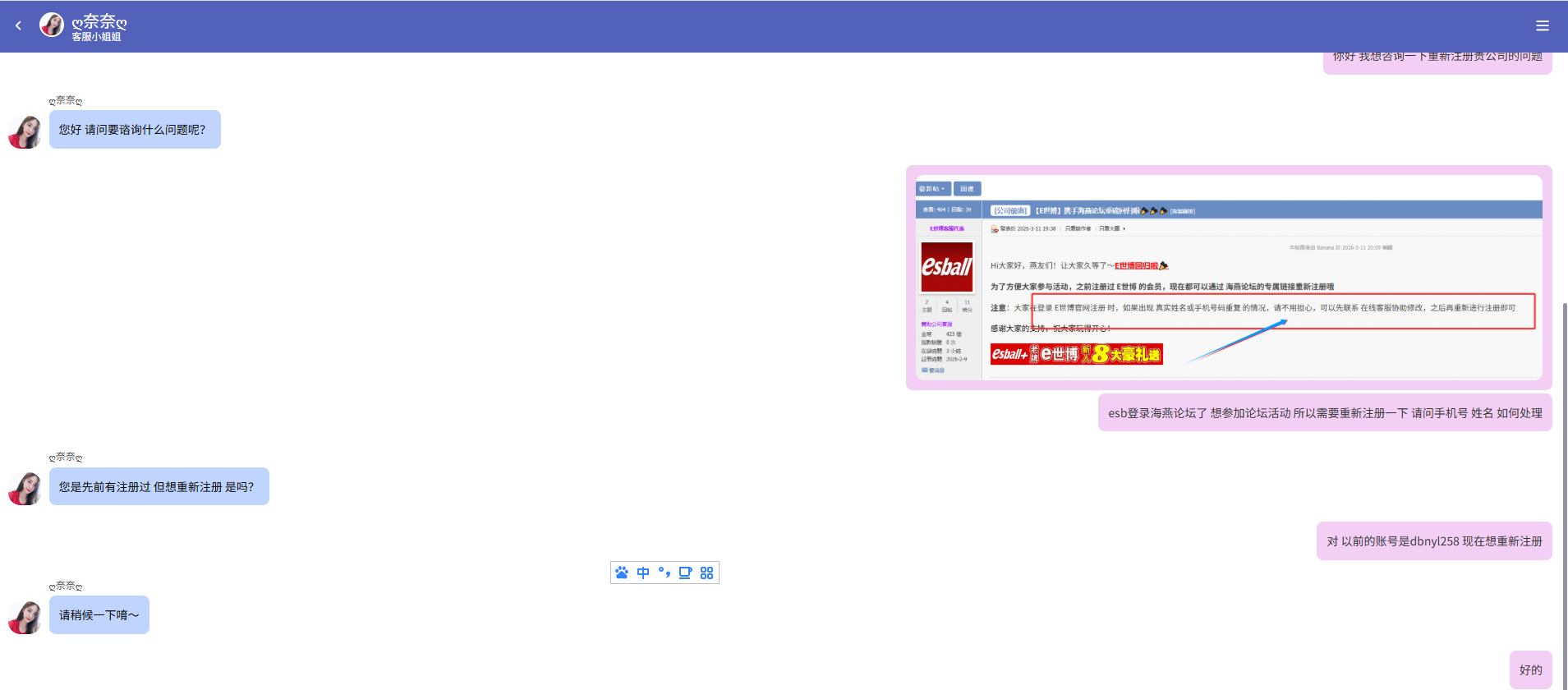1568x690 pixels.
Task: Open the forum screenshot image in chat
Action: tap(1229, 278)
